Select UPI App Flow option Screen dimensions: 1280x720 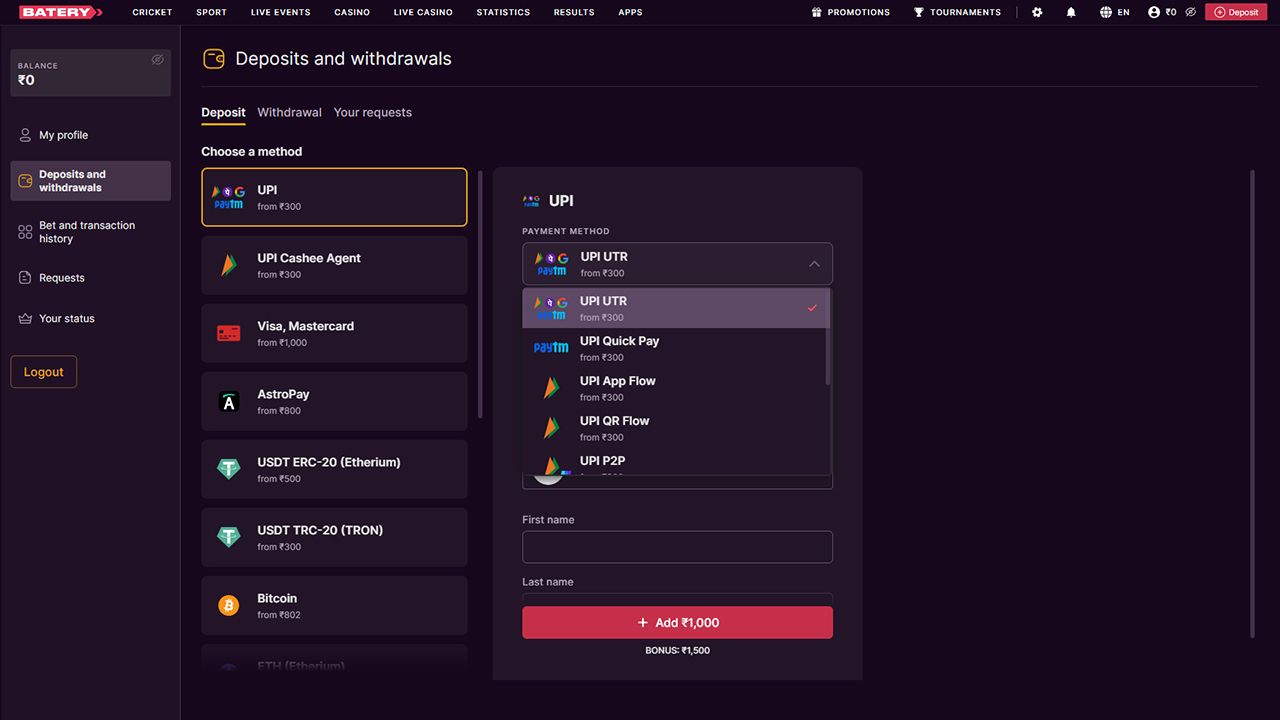pyautogui.click(x=675, y=388)
